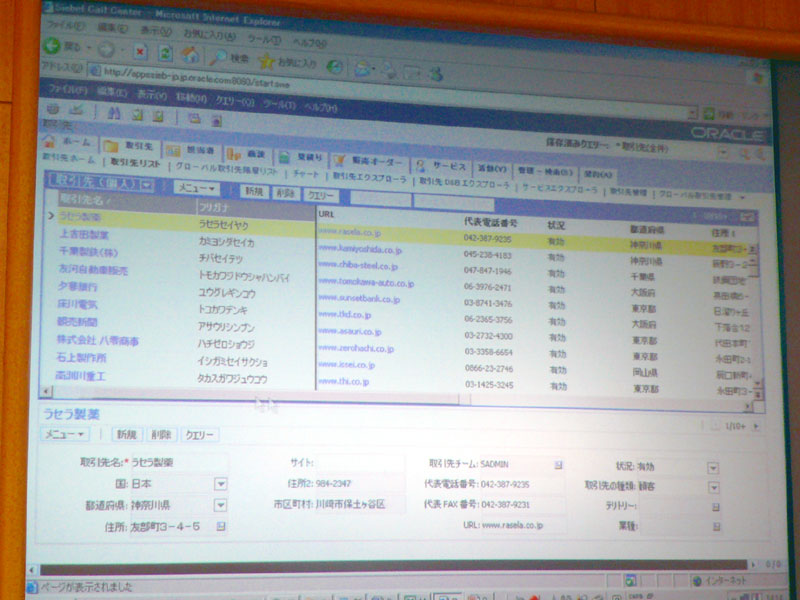Click the IE Stop icon
The width and height of the screenshot is (800, 600).
coord(140,52)
